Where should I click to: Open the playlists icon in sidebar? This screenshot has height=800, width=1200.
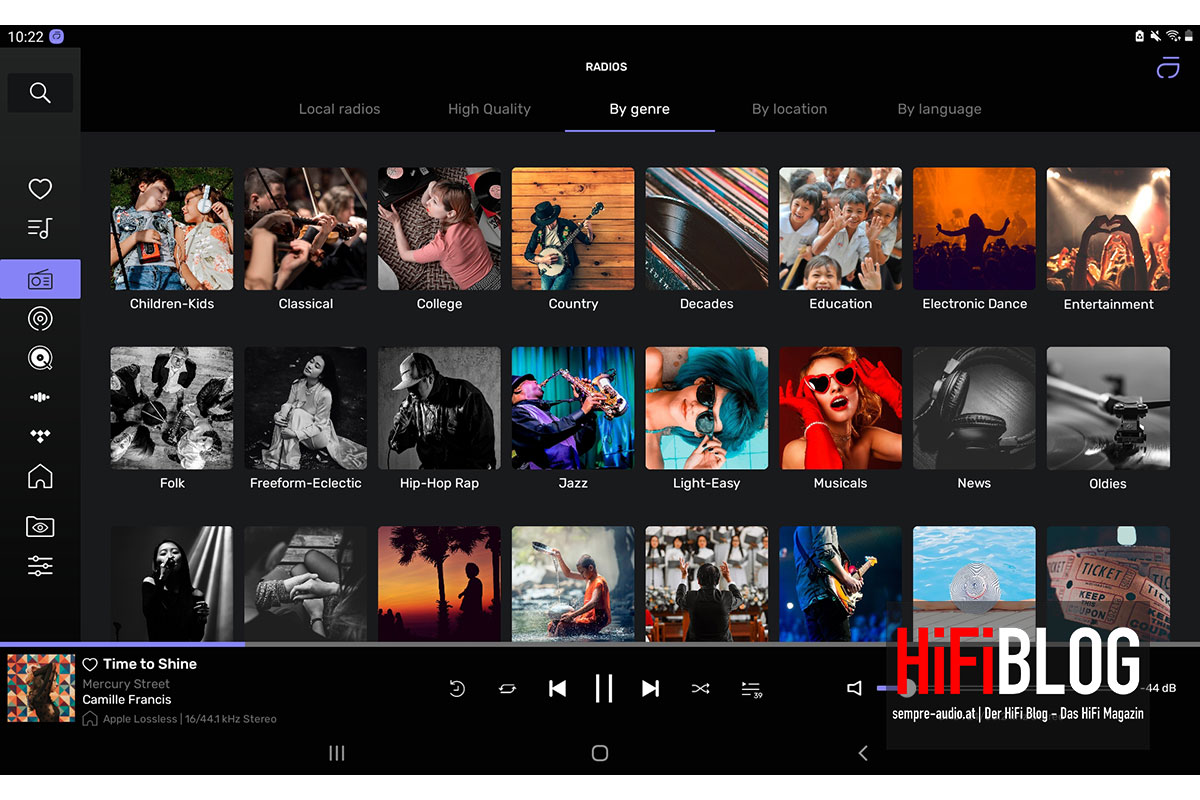click(x=40, y=228)
